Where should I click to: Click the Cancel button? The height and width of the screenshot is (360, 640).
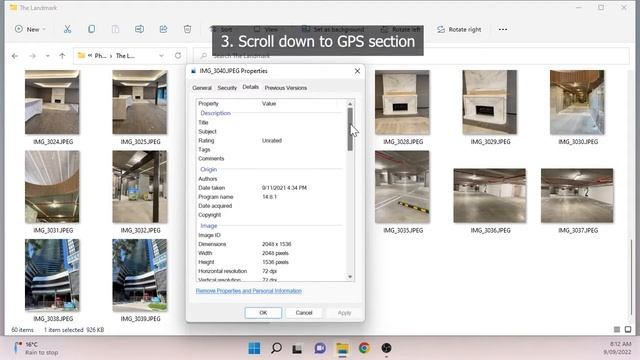(x=304, y=313)
